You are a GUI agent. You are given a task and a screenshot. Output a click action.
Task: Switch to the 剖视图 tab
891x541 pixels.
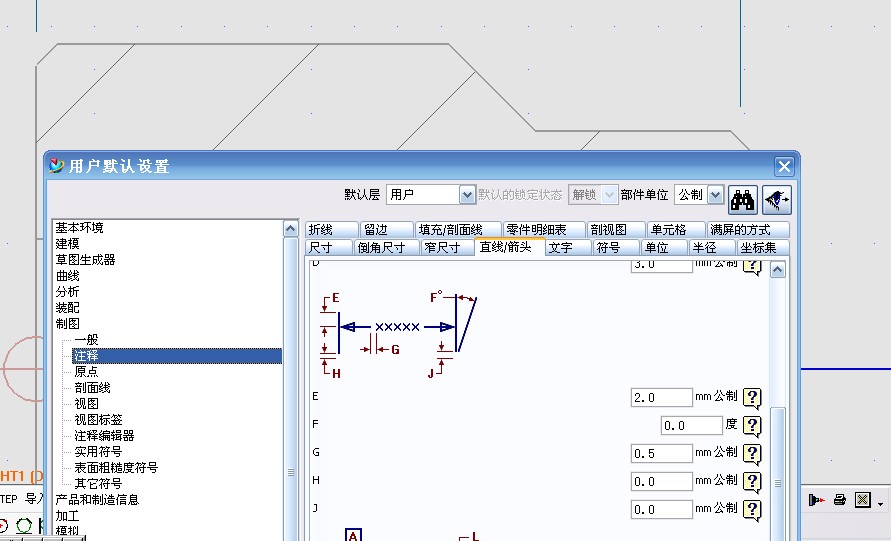[x=616, y=230]
